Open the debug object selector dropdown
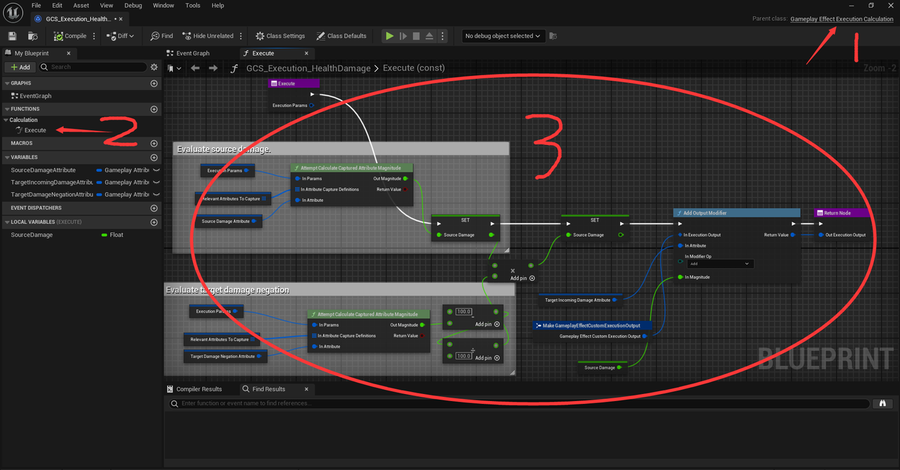The image size is (900, 470). point(502,36)
